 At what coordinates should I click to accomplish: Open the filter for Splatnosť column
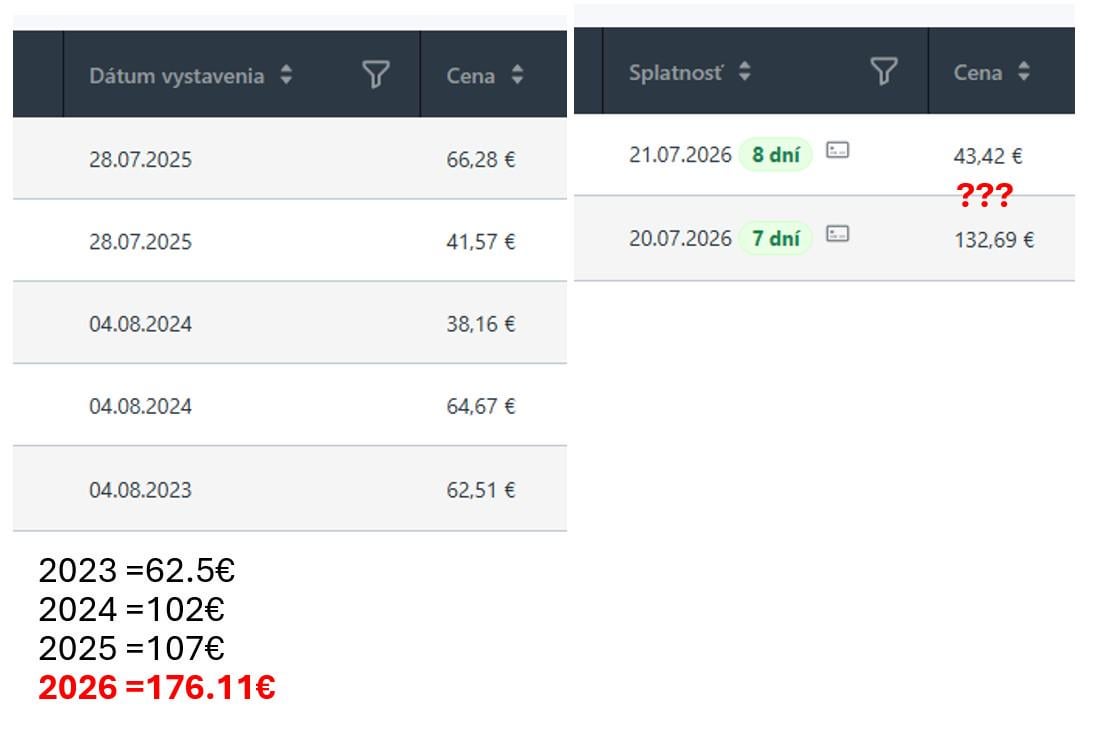point(883,71)
